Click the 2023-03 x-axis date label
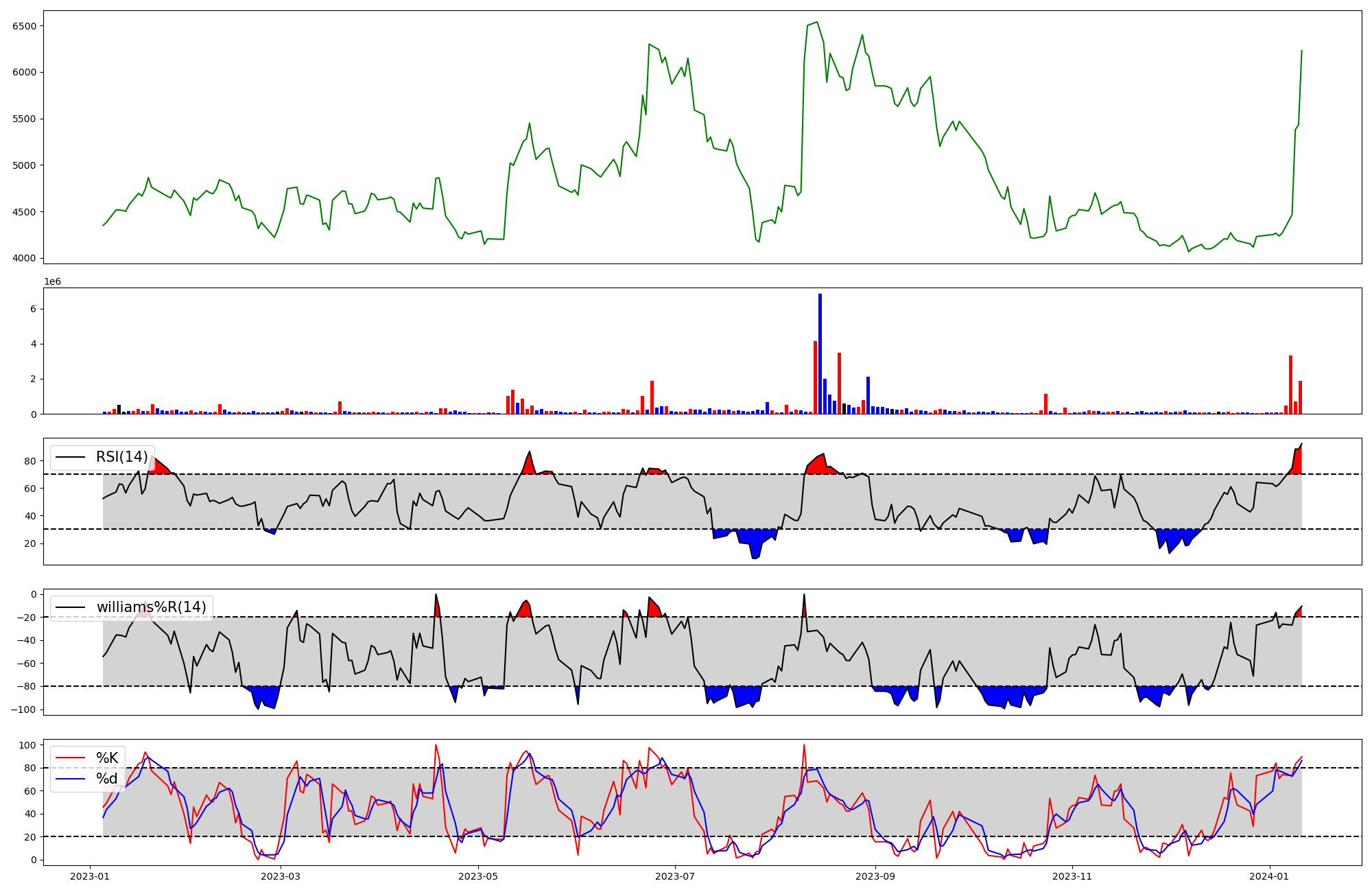1372x892 pixels. [281, 876]
